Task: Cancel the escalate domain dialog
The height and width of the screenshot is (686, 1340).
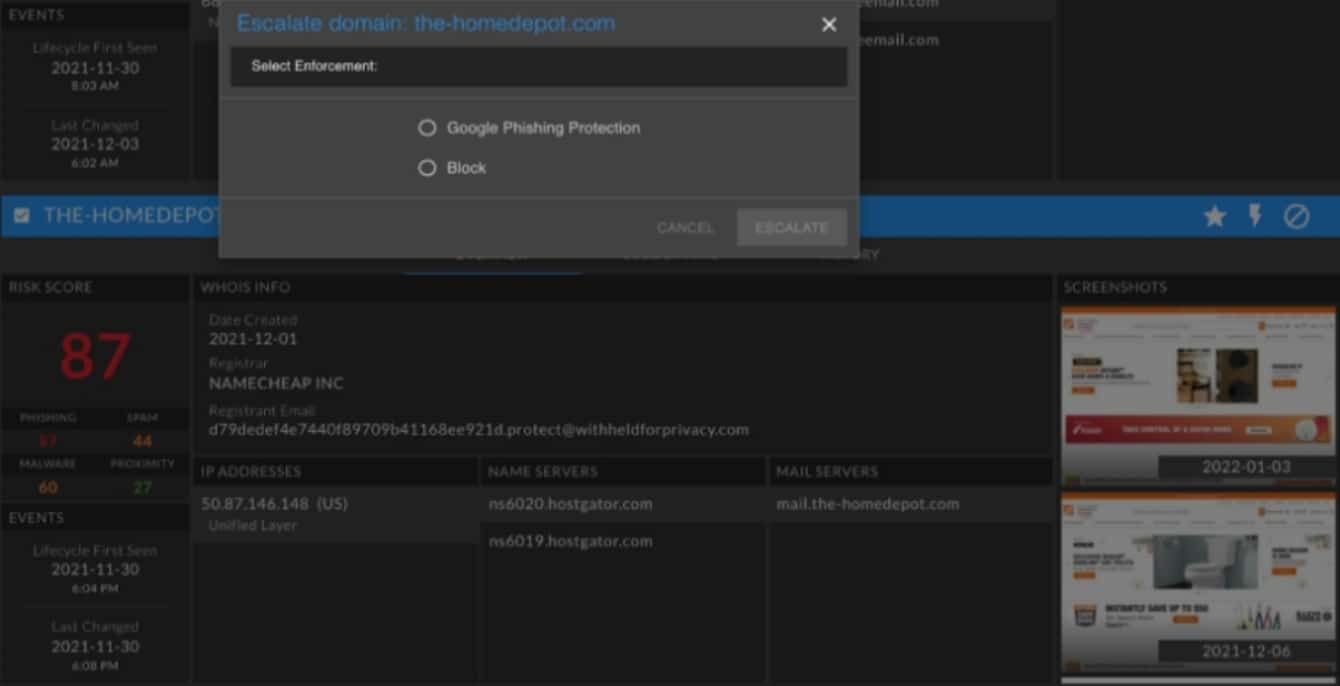Action: [685, 227]
